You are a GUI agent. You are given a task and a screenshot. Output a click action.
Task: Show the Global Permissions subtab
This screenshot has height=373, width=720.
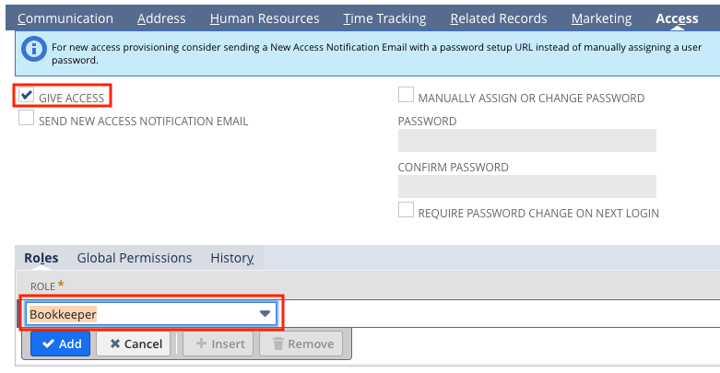click(134, 258)
